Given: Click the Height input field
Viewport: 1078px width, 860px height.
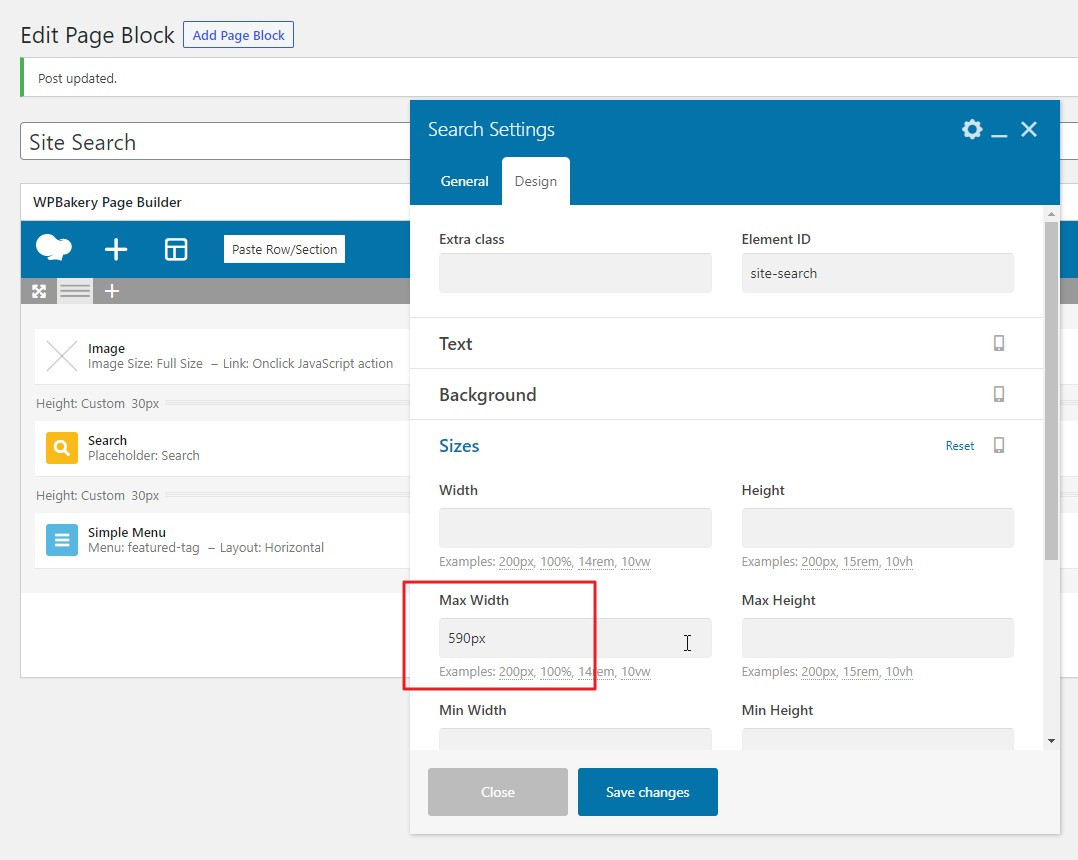Looking at the screenshot, I should click(877, 528).
